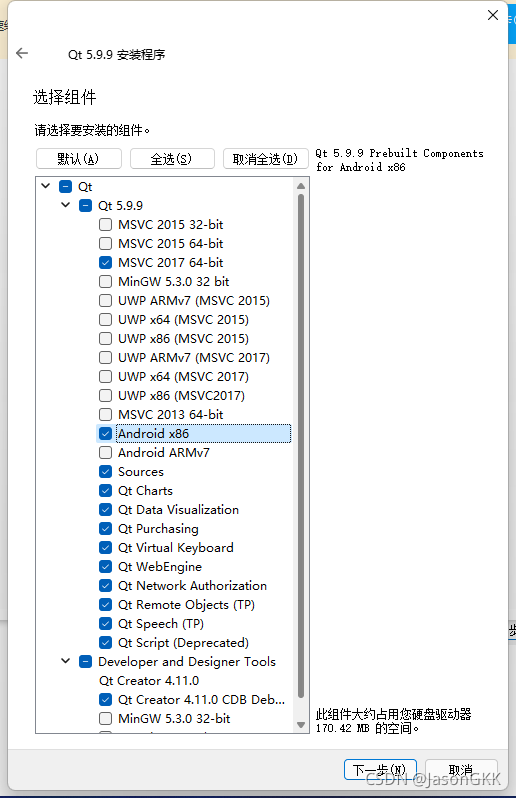Uncheck Qt Data Visualization
This screenshot has width=516, height=798.
click(x=105, y=509)
